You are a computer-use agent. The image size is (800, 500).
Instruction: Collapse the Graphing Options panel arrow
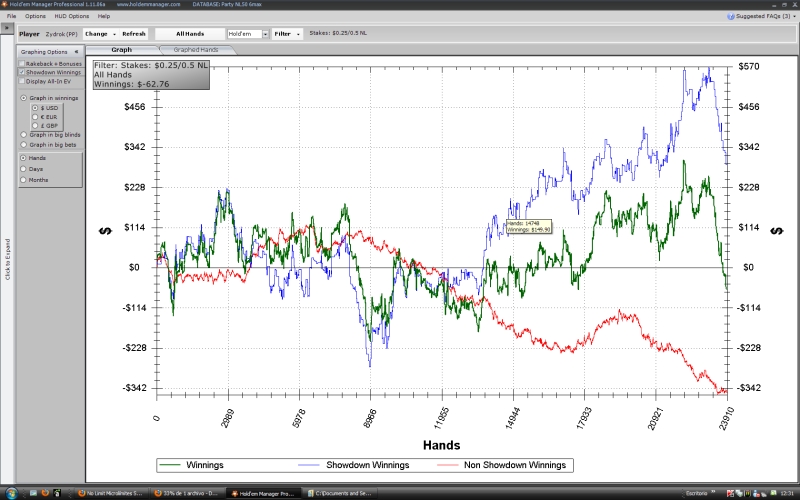click(x=77, y=52)
